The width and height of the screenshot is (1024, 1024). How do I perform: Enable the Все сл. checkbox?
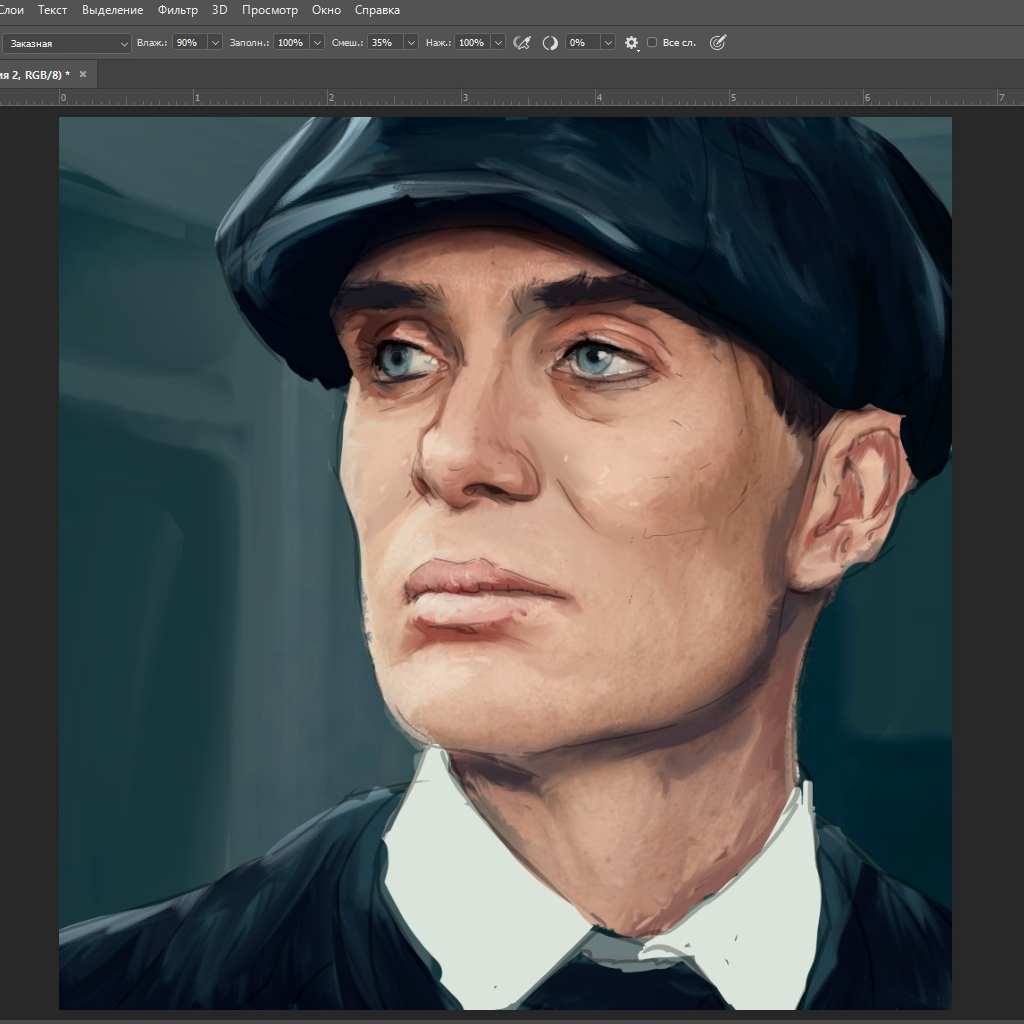click(x=652, y=42)
